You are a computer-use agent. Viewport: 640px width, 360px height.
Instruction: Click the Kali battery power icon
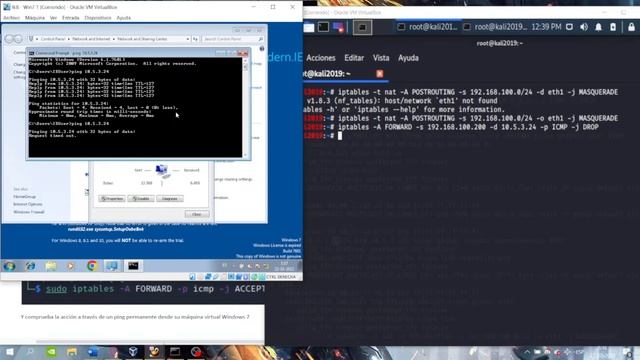613,27
